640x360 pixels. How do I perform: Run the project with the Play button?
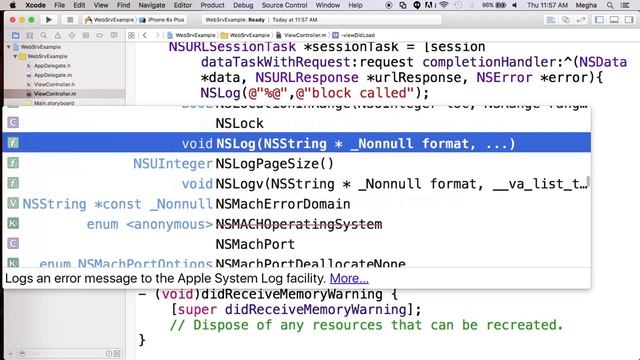49,20
